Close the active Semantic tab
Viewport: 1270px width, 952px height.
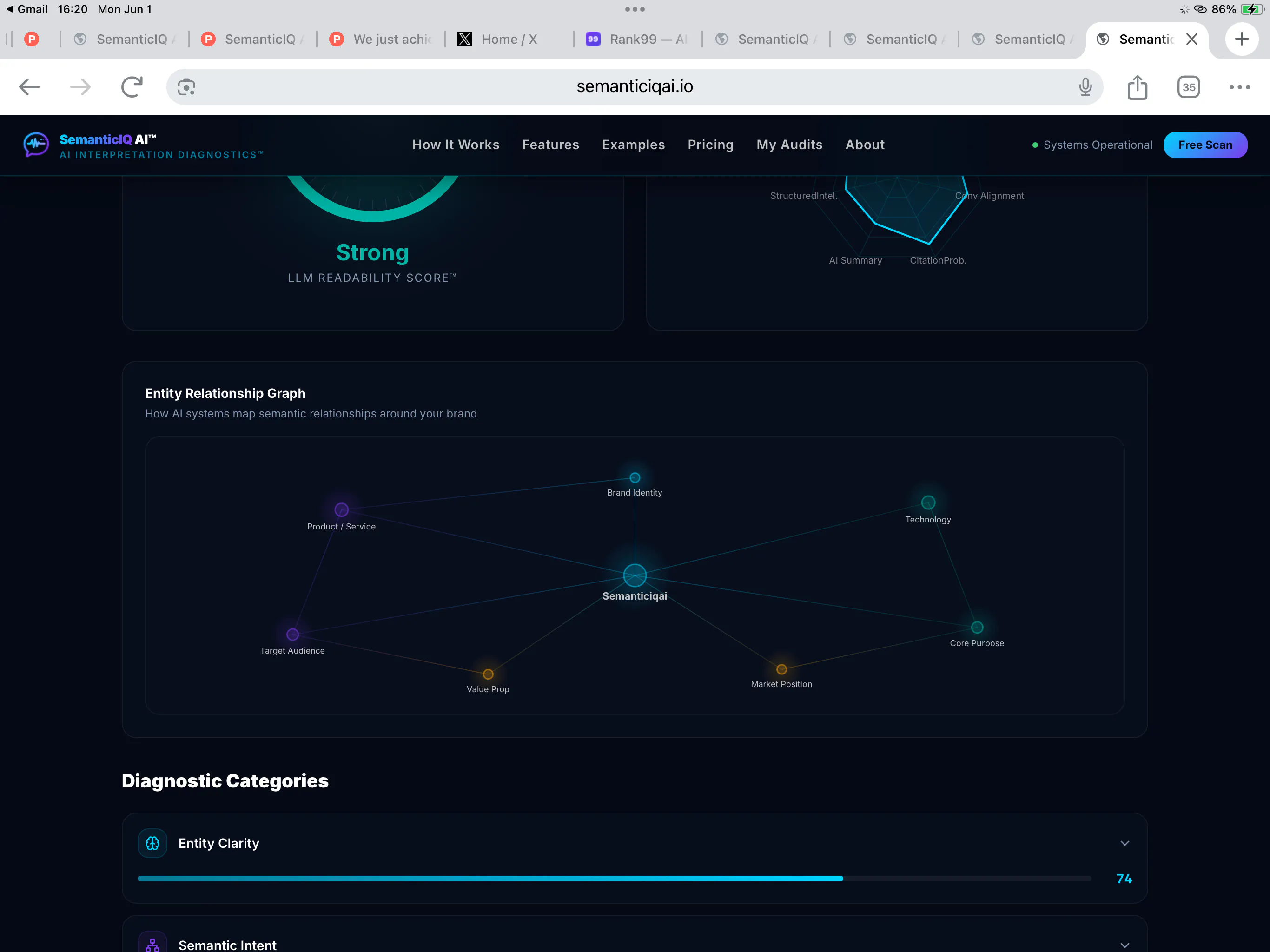coord(1192,39)
